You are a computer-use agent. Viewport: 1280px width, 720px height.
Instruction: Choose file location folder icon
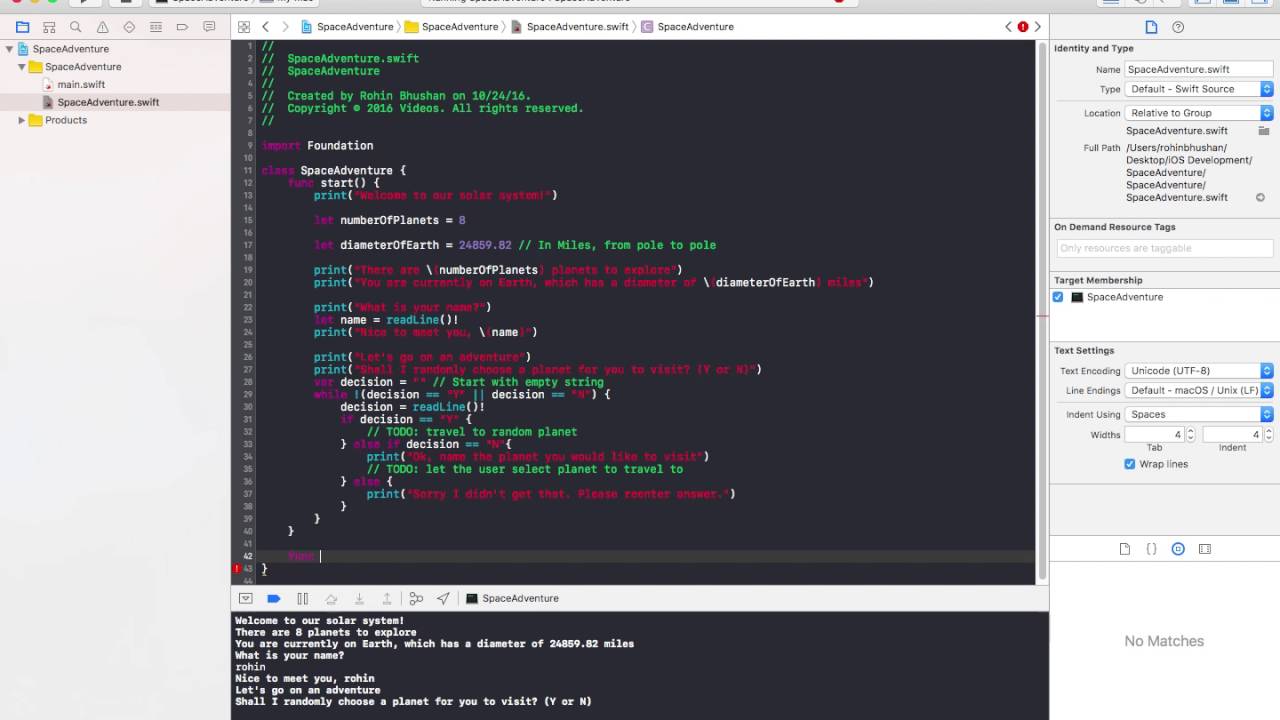coord(1264,131)
